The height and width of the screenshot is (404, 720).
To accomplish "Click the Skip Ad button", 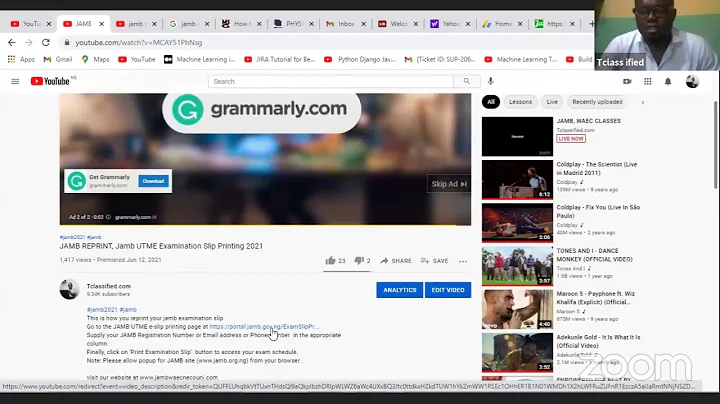I will click(x=449, y=184).
